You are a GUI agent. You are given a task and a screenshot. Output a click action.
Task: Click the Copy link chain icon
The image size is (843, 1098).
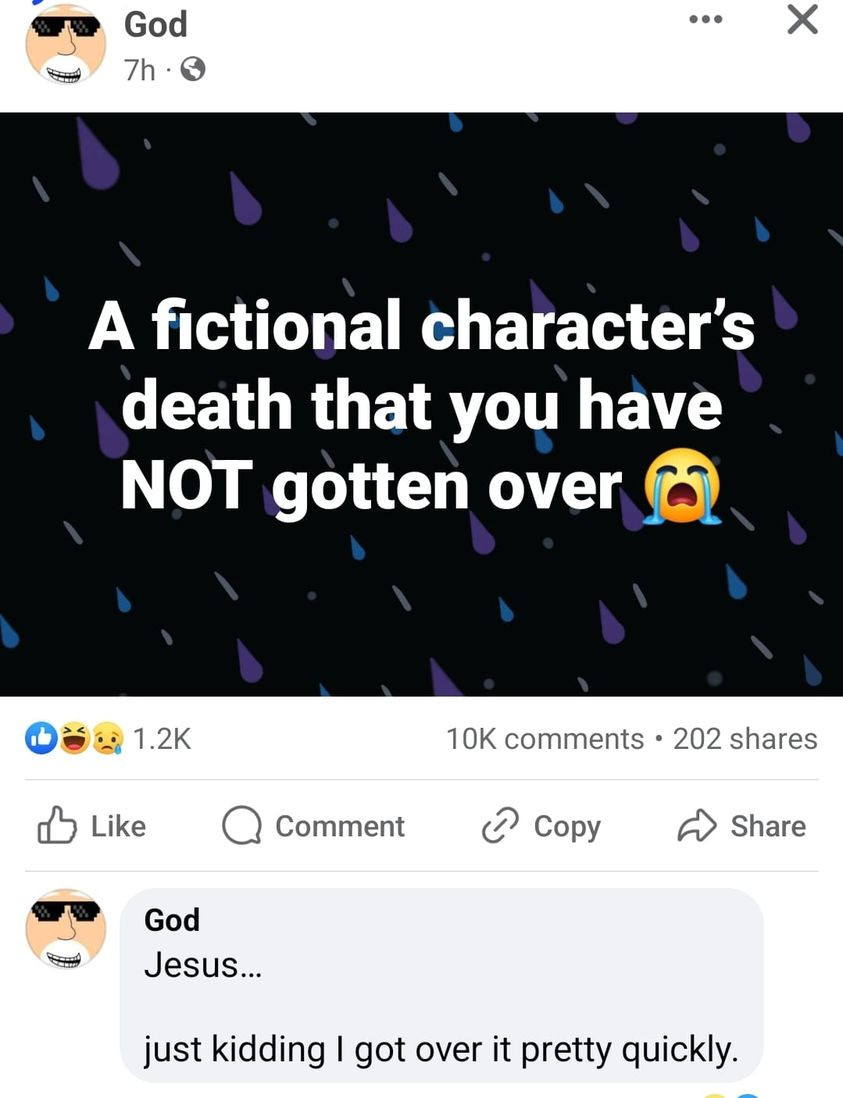coord(499,826)
